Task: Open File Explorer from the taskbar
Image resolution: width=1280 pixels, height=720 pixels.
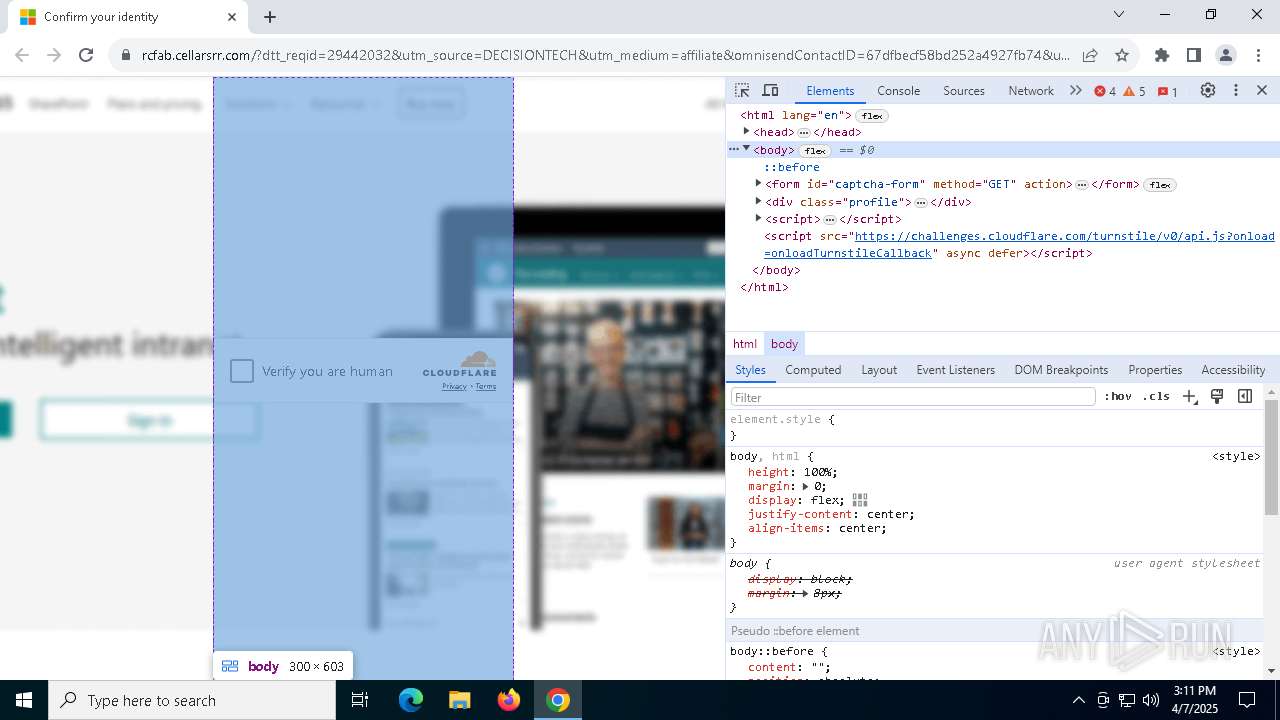Action: (460, 700)
